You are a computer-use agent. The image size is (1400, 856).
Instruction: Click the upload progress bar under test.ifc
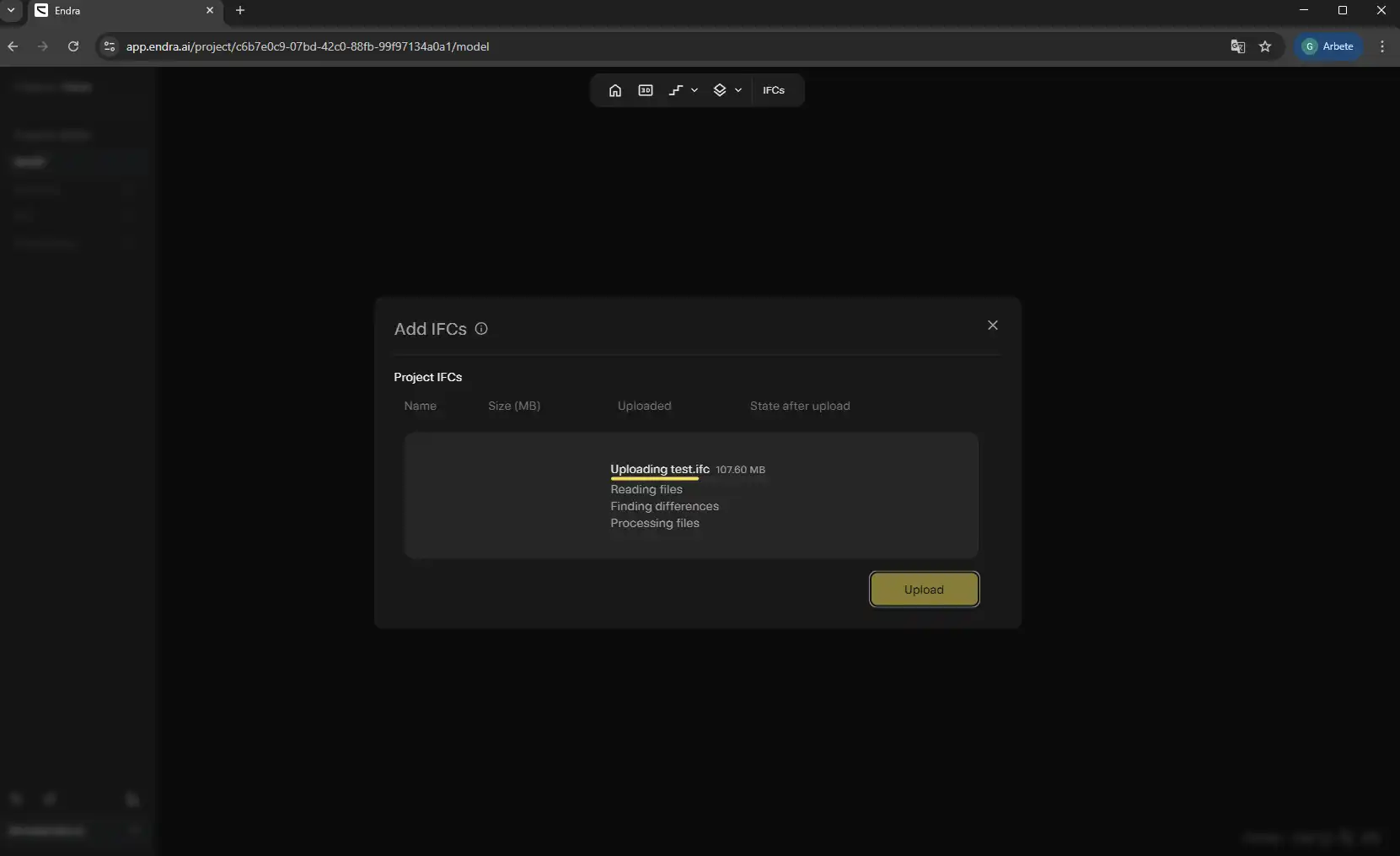point(654,479)
